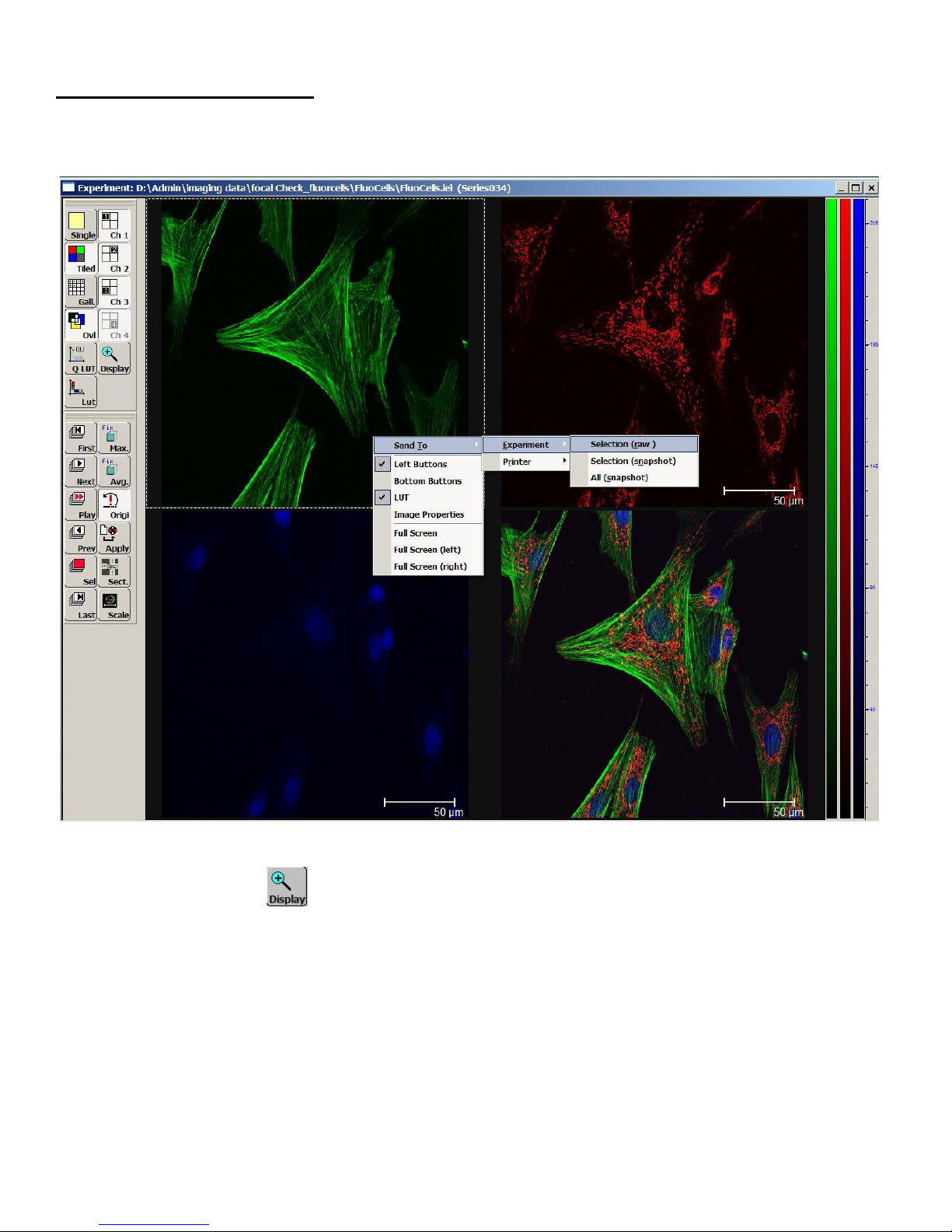Choose Selection (snapshot) option
Viewport: 952px width, 1232px height.
tap(634, 461)
